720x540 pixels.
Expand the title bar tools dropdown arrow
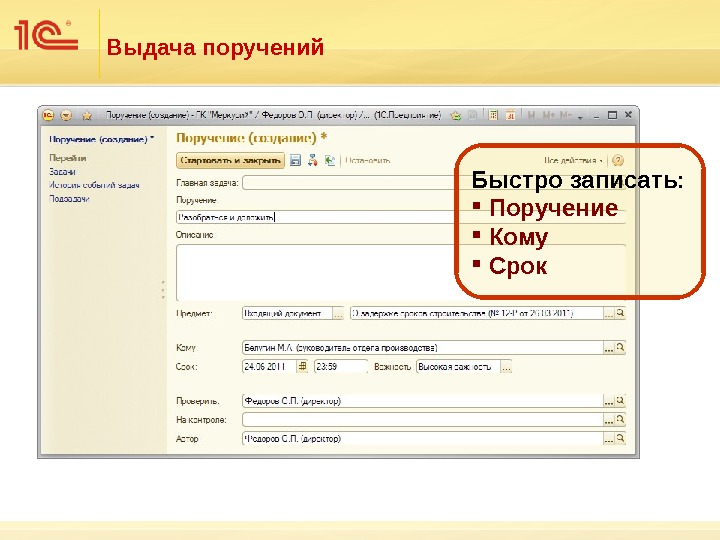(580, 117)
